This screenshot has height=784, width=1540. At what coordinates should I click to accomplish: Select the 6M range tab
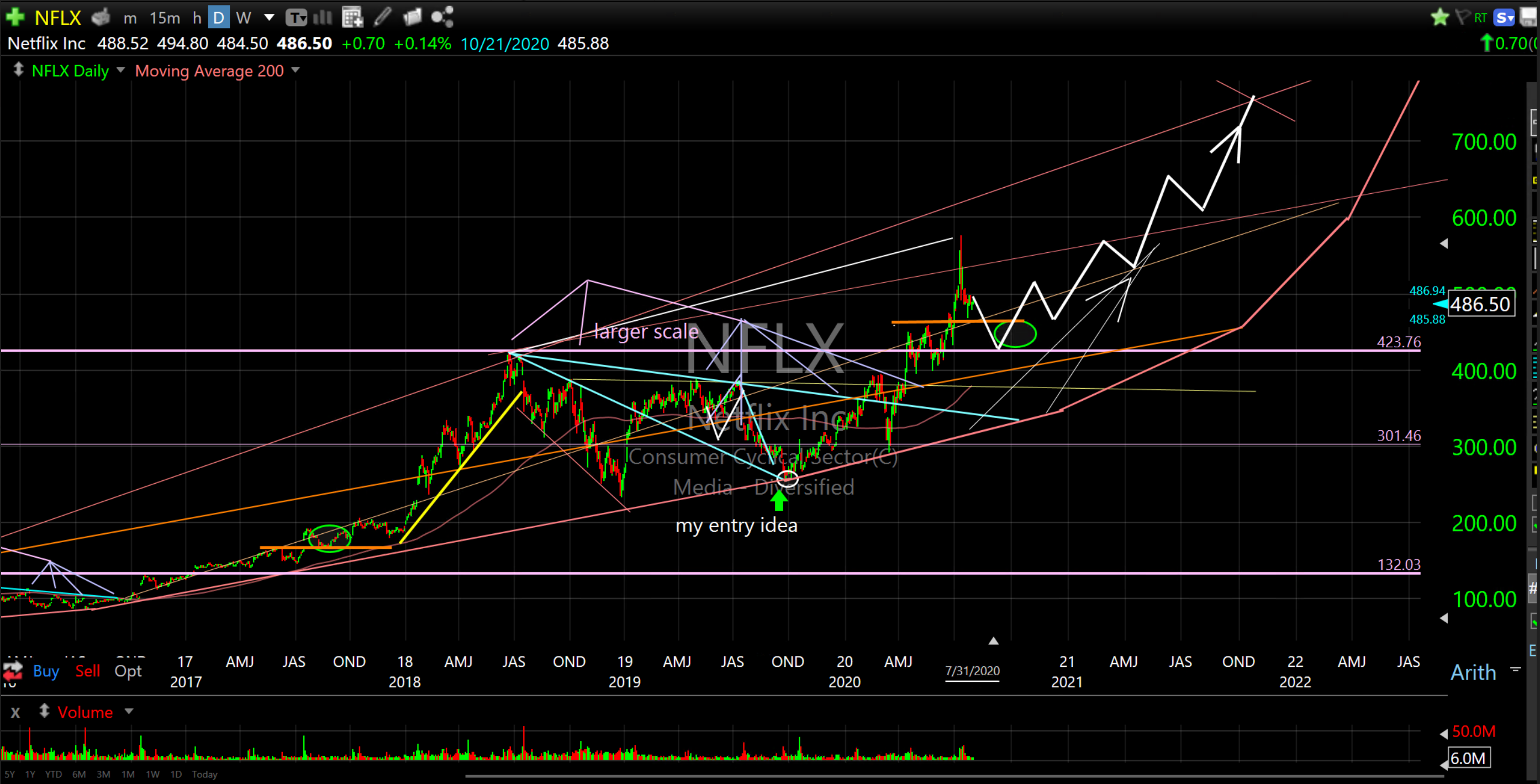(x=79, y=774)
